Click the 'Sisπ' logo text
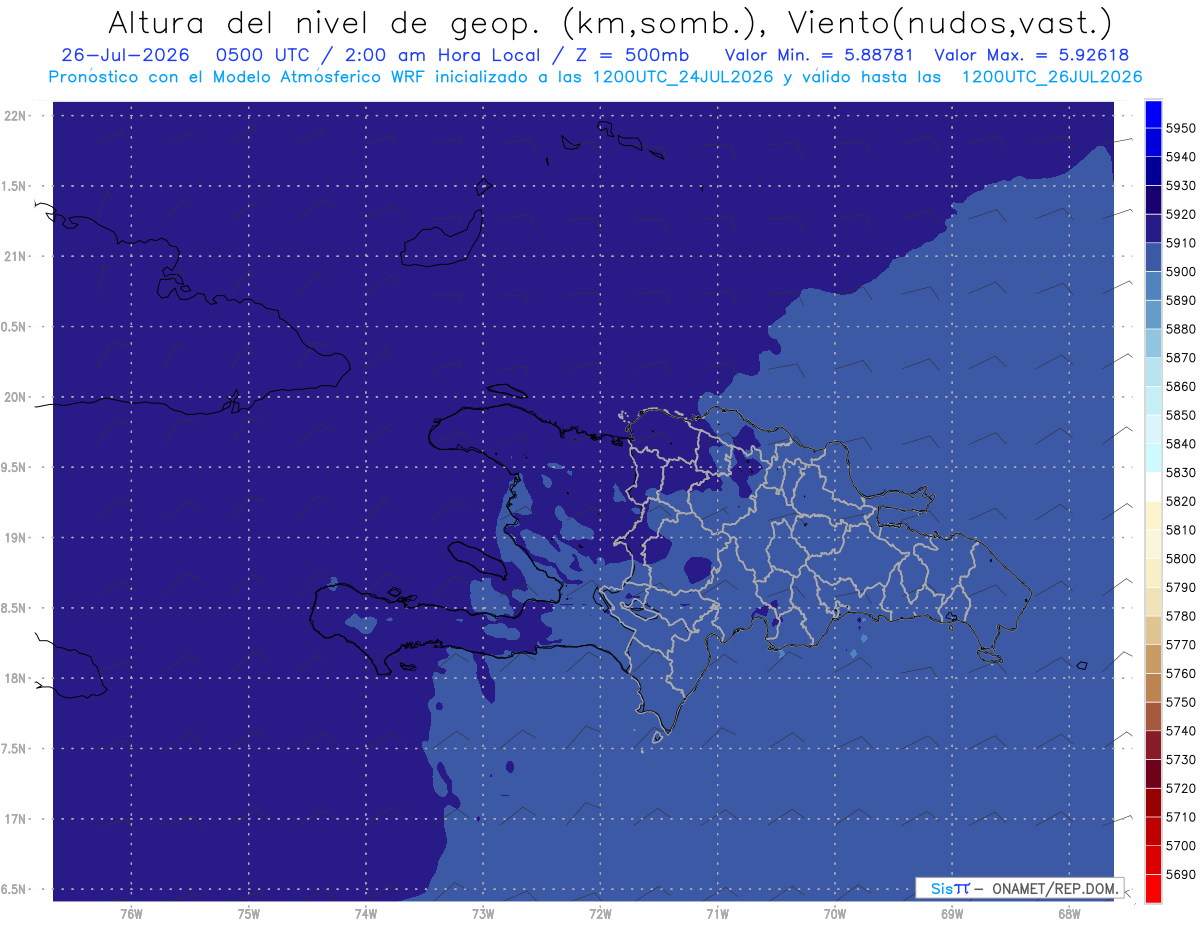This screenshot has width=1200, height=927. (949, 888)
